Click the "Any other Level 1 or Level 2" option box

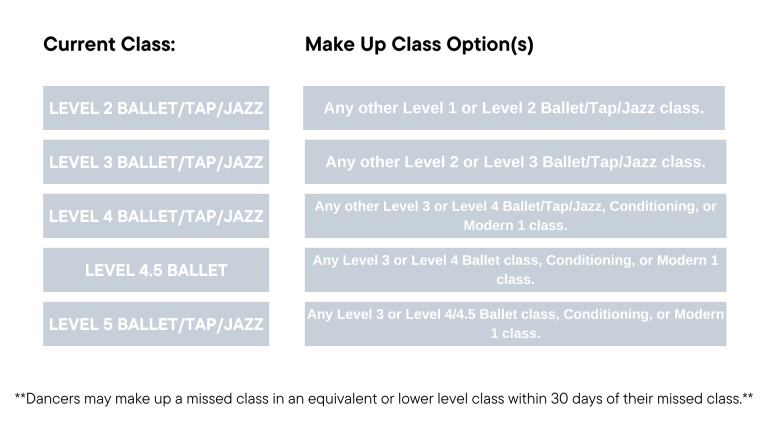pos(514,108)
